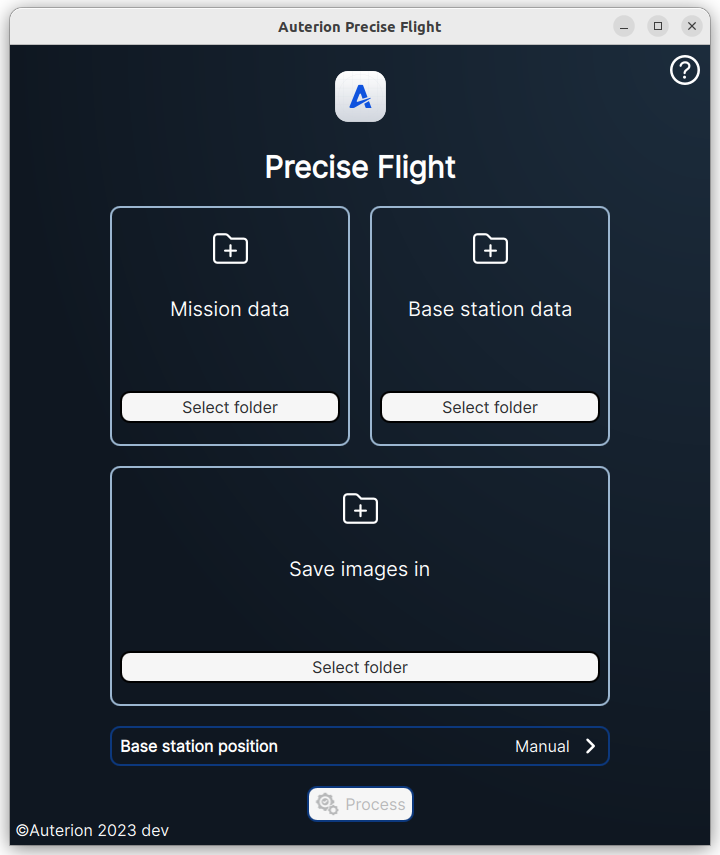Click the Mission data card title
The width and height of the screenshot is (720, 855).
[x=230, y=309]
